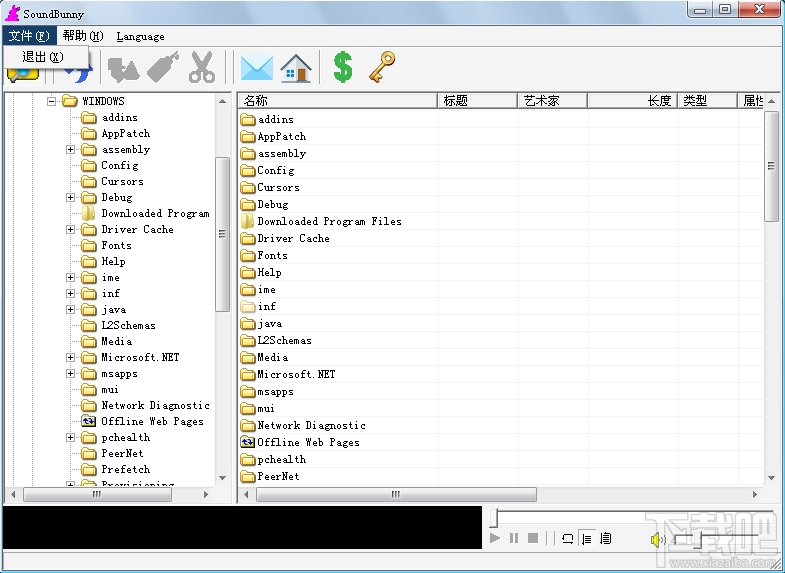The width and height of the screenshot is (785, 573).
Task: Open the 文件(F) menu
Action: (29, 36)
